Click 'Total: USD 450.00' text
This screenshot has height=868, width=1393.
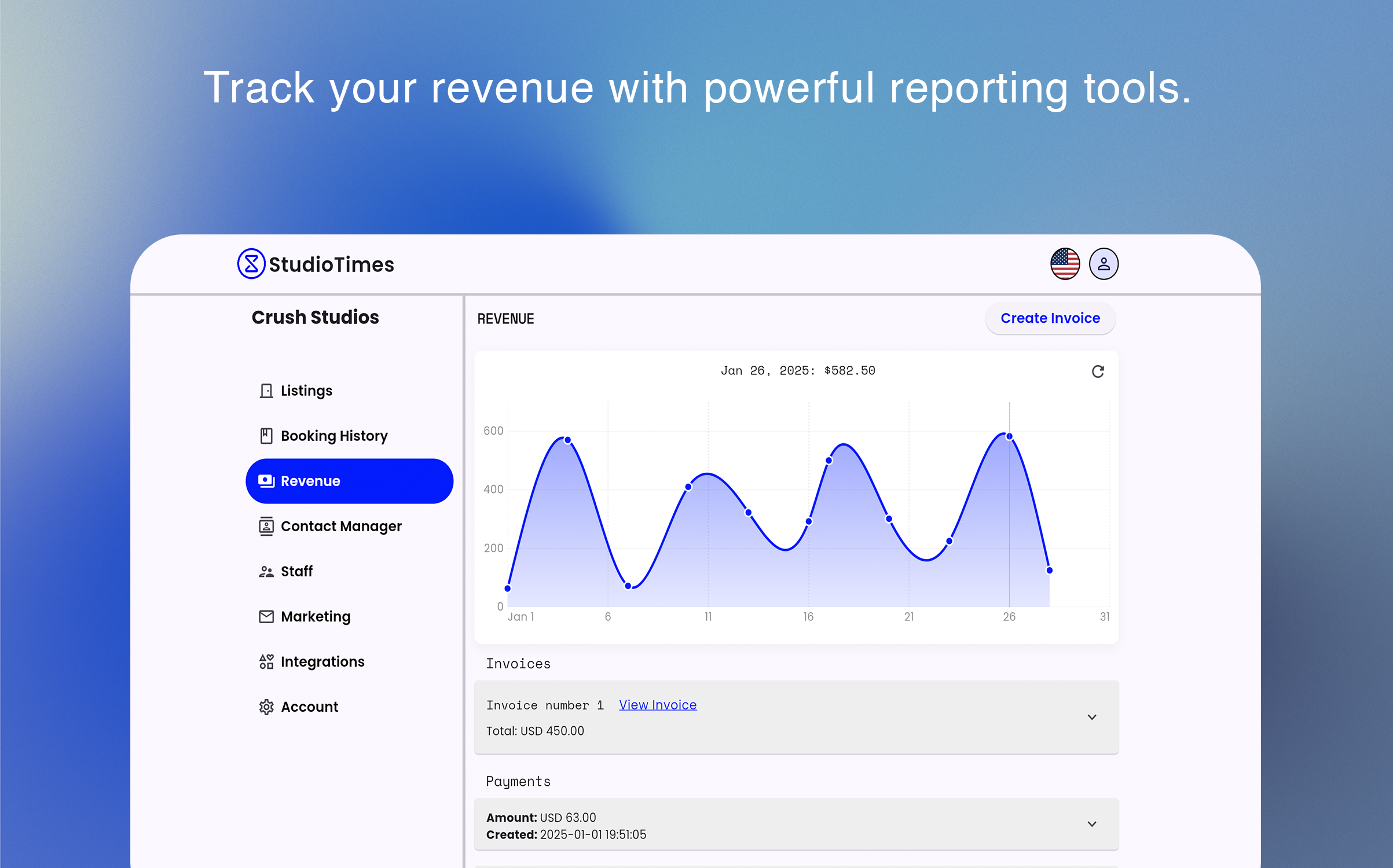535,731
